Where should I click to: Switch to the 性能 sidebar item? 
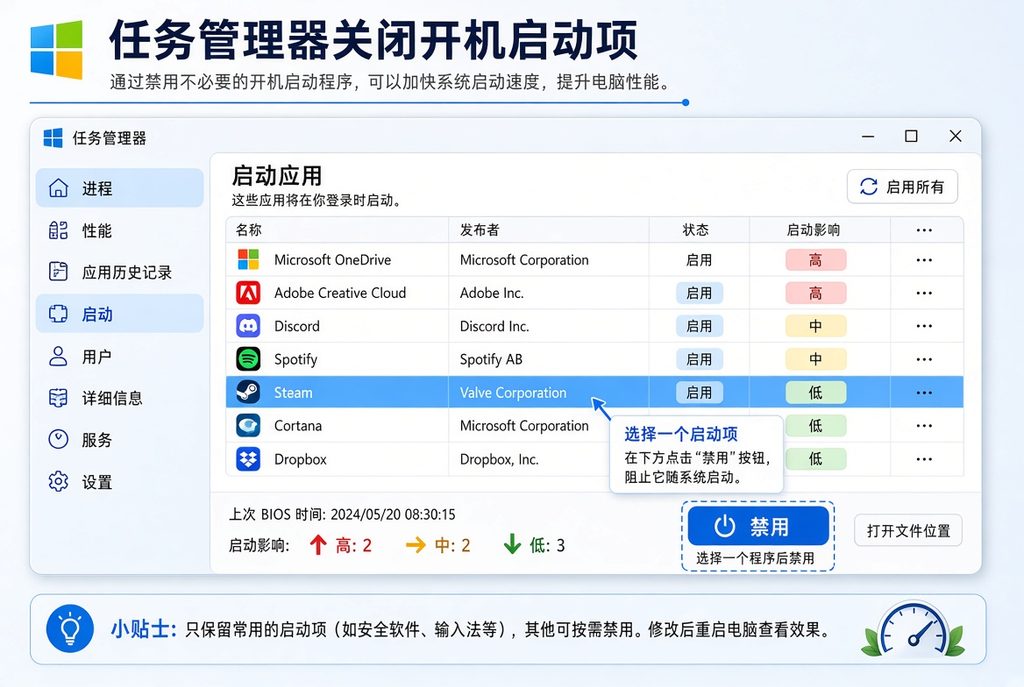pyautogui.click(x=120, y=231)
